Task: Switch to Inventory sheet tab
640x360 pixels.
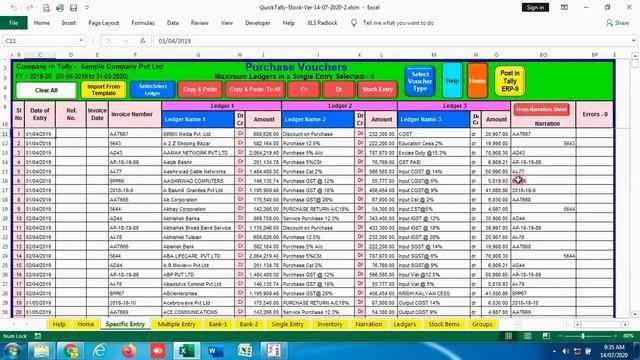Action: coord(329,324)
